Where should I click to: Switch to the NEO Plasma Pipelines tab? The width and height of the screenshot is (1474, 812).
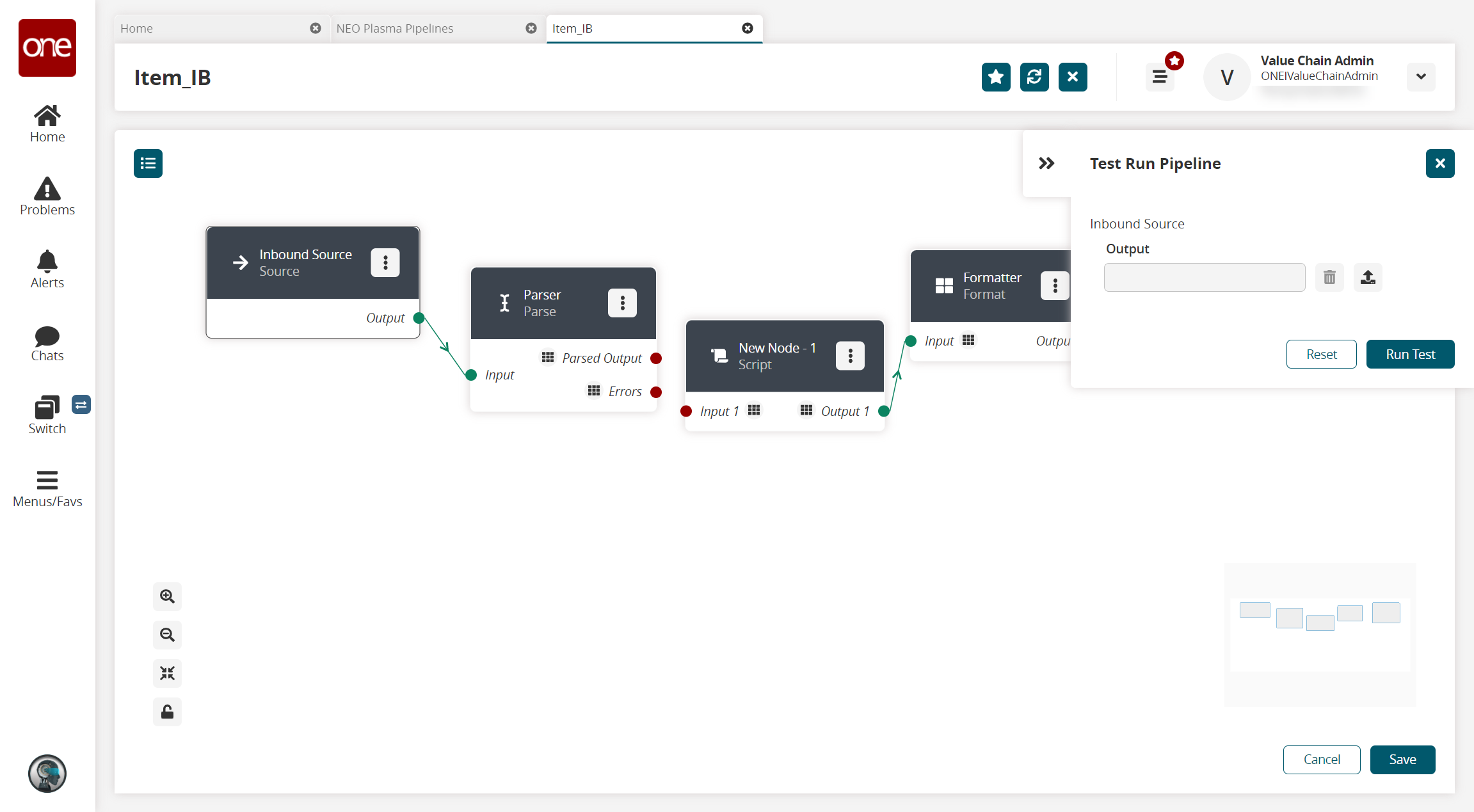395,28
